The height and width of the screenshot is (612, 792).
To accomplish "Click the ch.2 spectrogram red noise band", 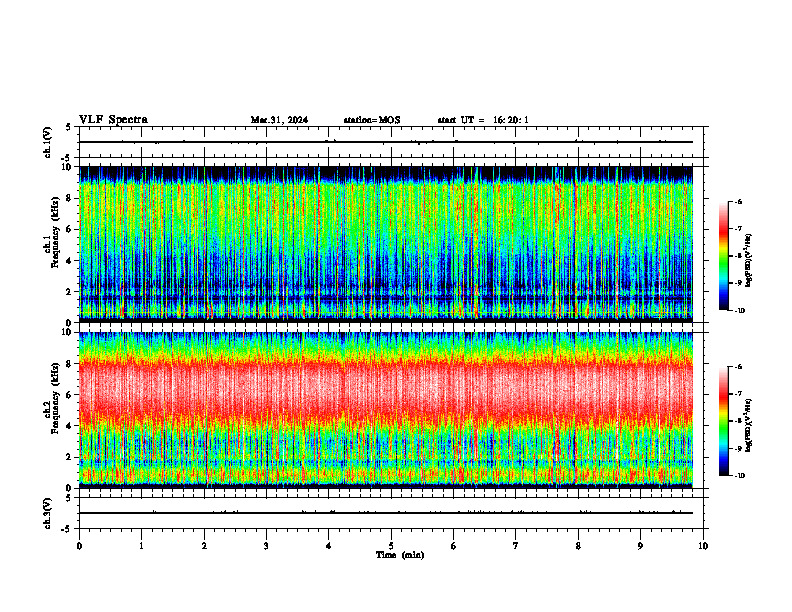I will pos(386,391).
